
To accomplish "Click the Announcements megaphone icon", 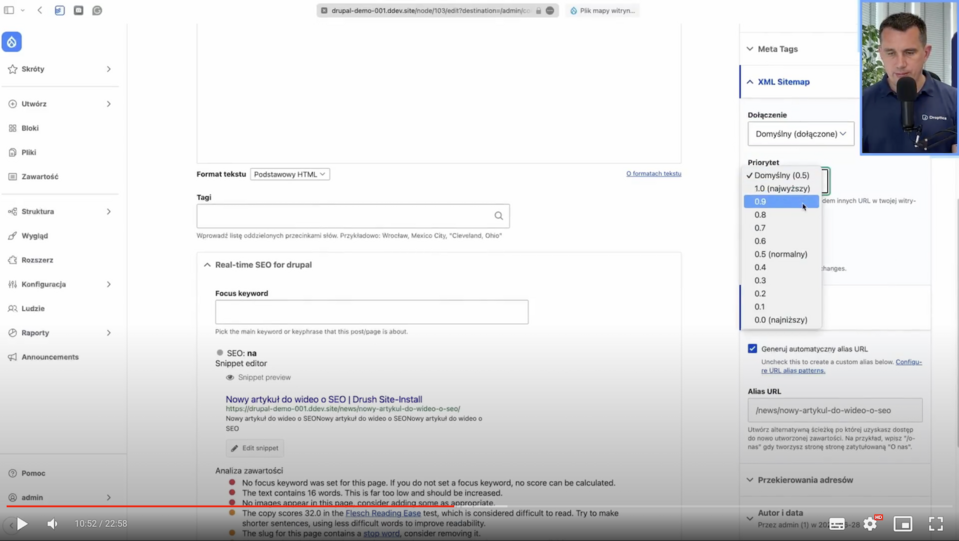I will [x=12, y=357].
